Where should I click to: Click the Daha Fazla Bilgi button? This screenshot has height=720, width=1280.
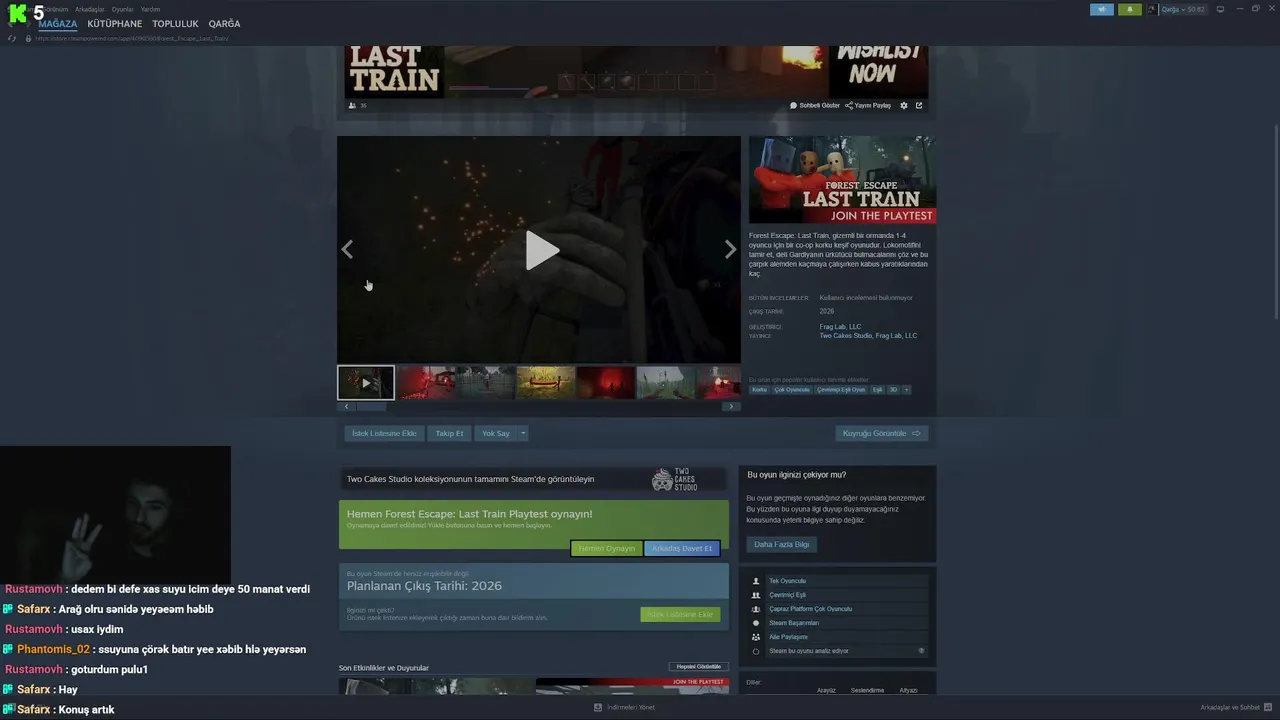click(782, 544)
